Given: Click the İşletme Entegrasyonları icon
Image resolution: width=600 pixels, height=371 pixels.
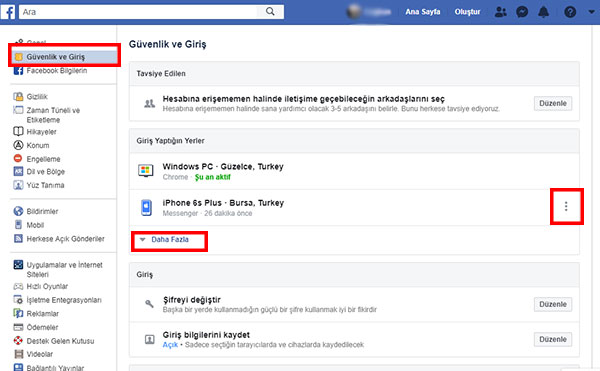Looking at the screenshot, I should click(x=18, y=299).
